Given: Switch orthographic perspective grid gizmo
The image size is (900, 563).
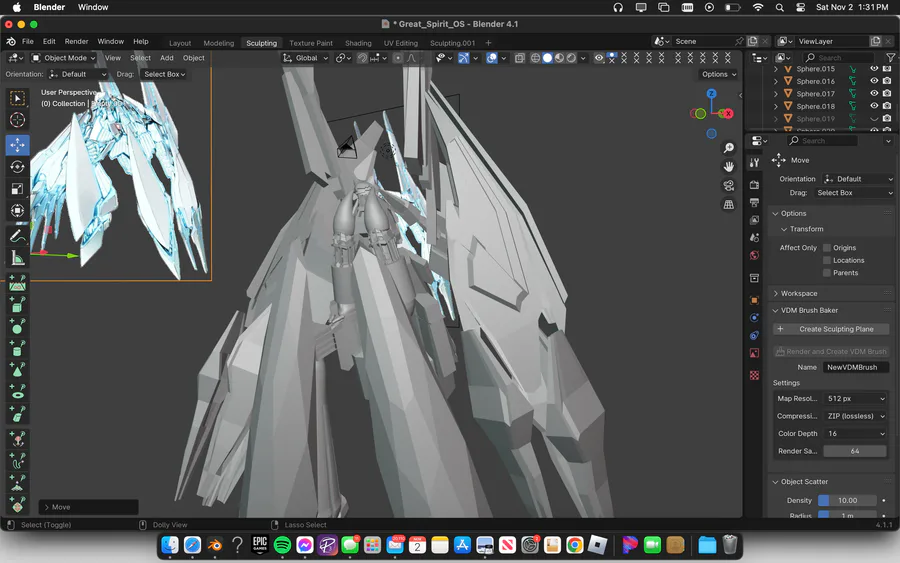Looking at the screenshot, I should [728, 204].
